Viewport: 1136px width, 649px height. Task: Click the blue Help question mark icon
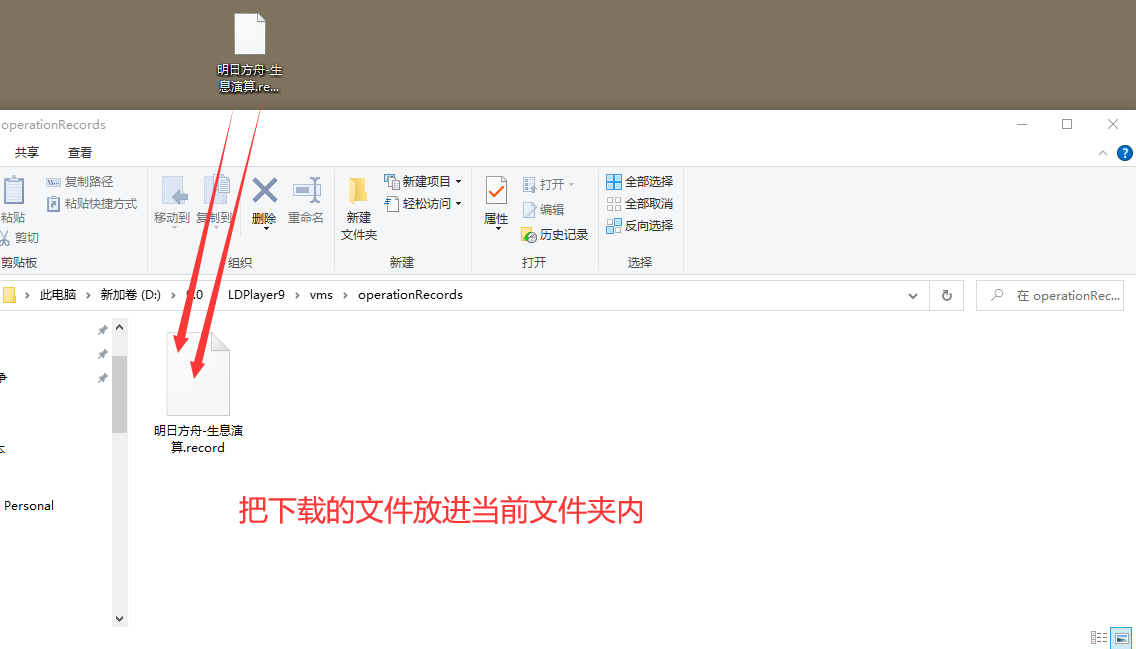coord(1125,153)
